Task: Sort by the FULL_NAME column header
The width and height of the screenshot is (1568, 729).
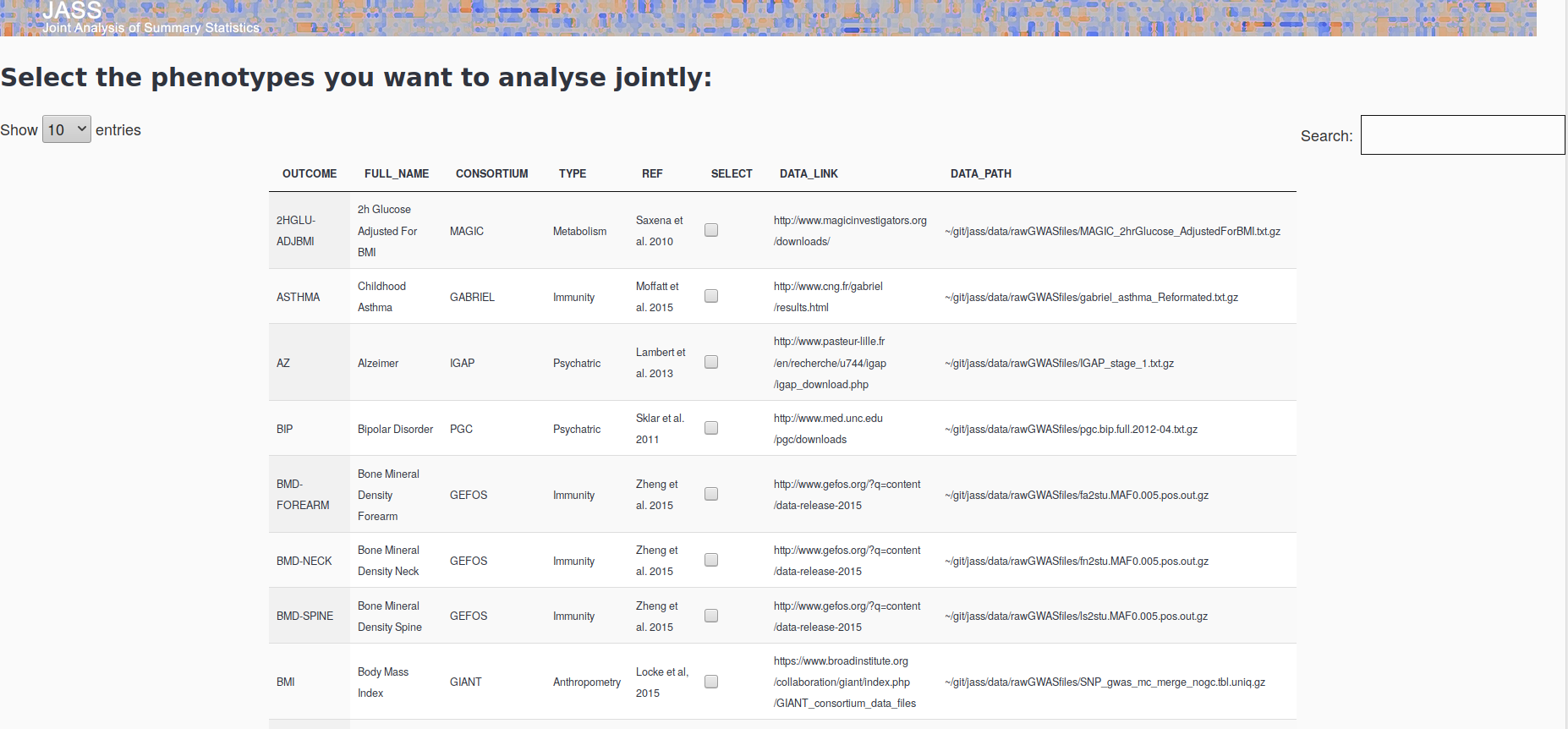Action: pyautogui.click(x=397, y=173)
